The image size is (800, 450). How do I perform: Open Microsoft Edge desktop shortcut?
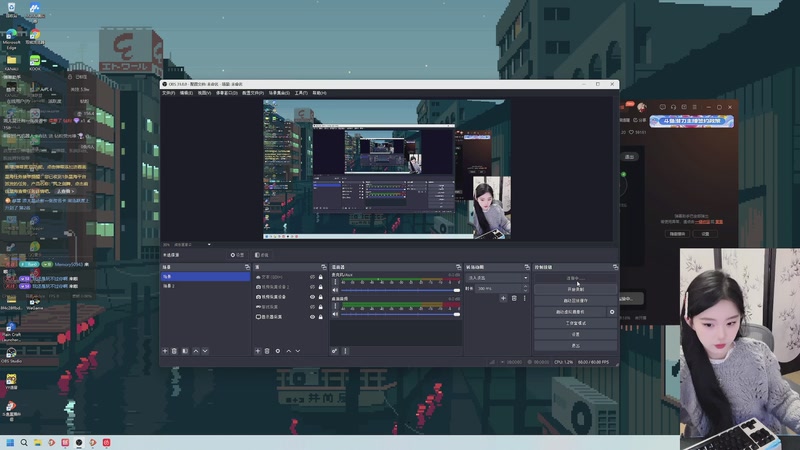coord(11,39)
